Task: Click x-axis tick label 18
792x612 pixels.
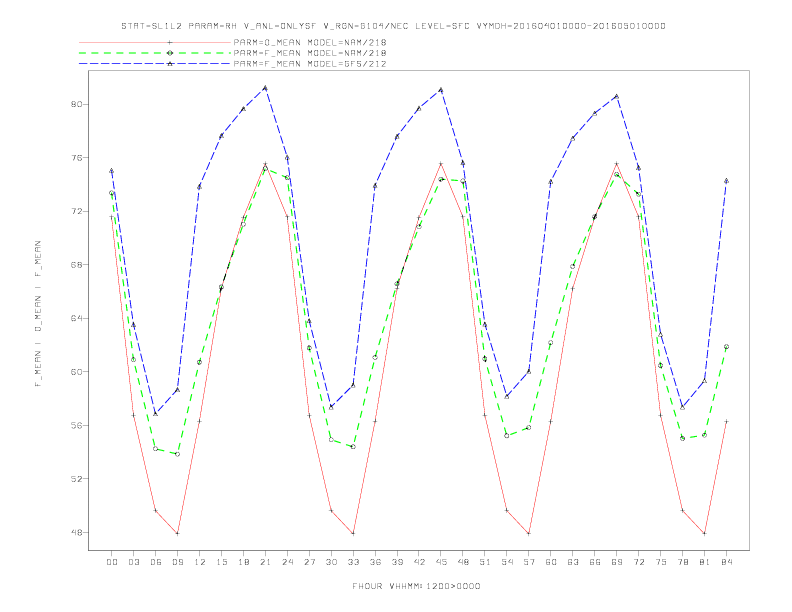Action: click(243, 562)
